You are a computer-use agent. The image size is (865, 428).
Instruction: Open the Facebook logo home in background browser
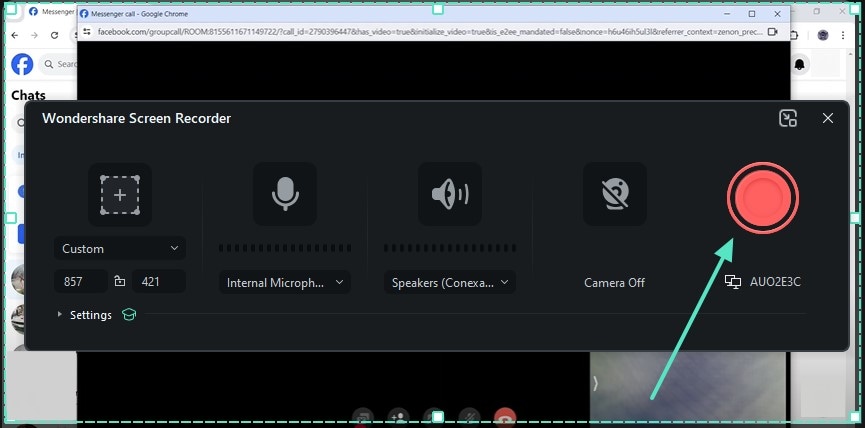click(x=22, y=65)
